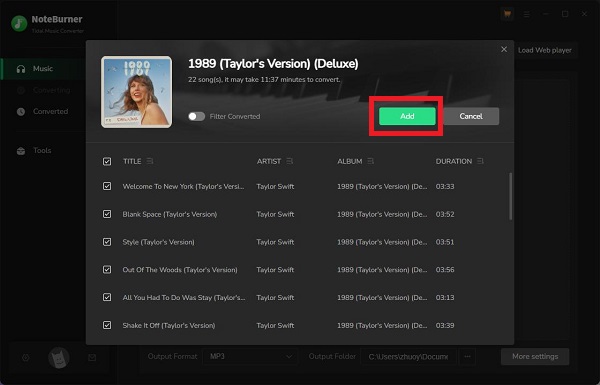Open the Converted section in sidebar

pyautogui.click(x=43, y=111)
